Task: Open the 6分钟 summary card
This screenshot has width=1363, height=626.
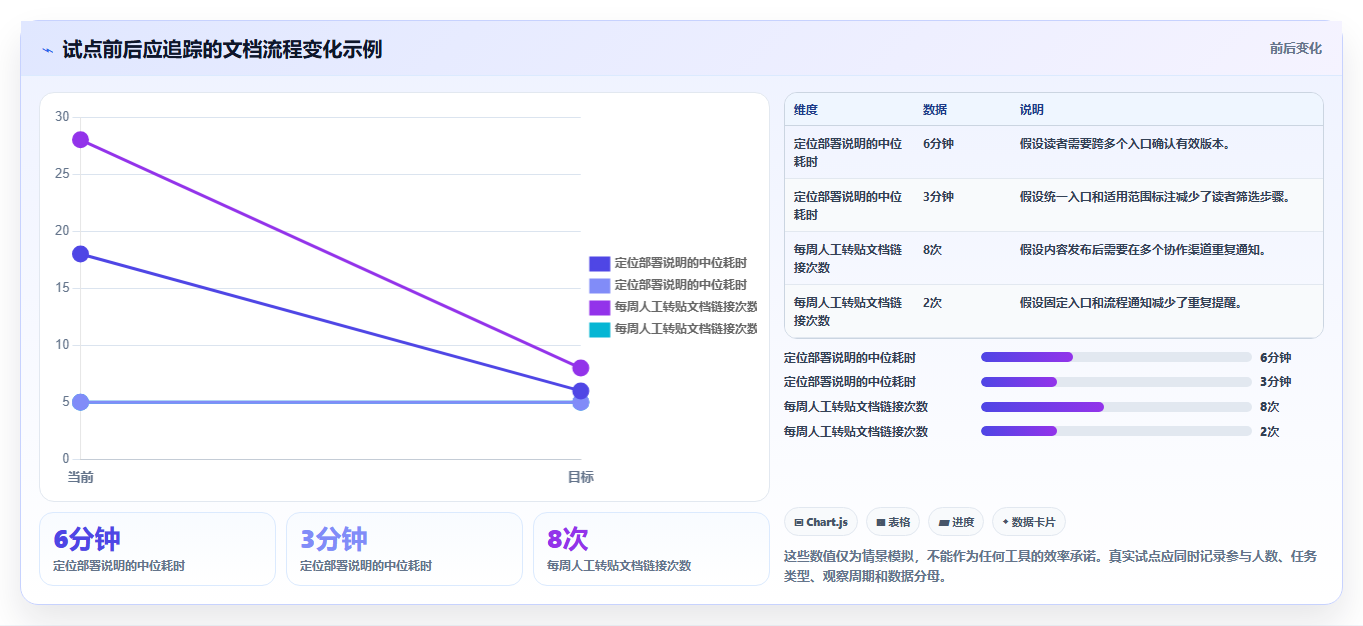Action: [x=157, y=549]
